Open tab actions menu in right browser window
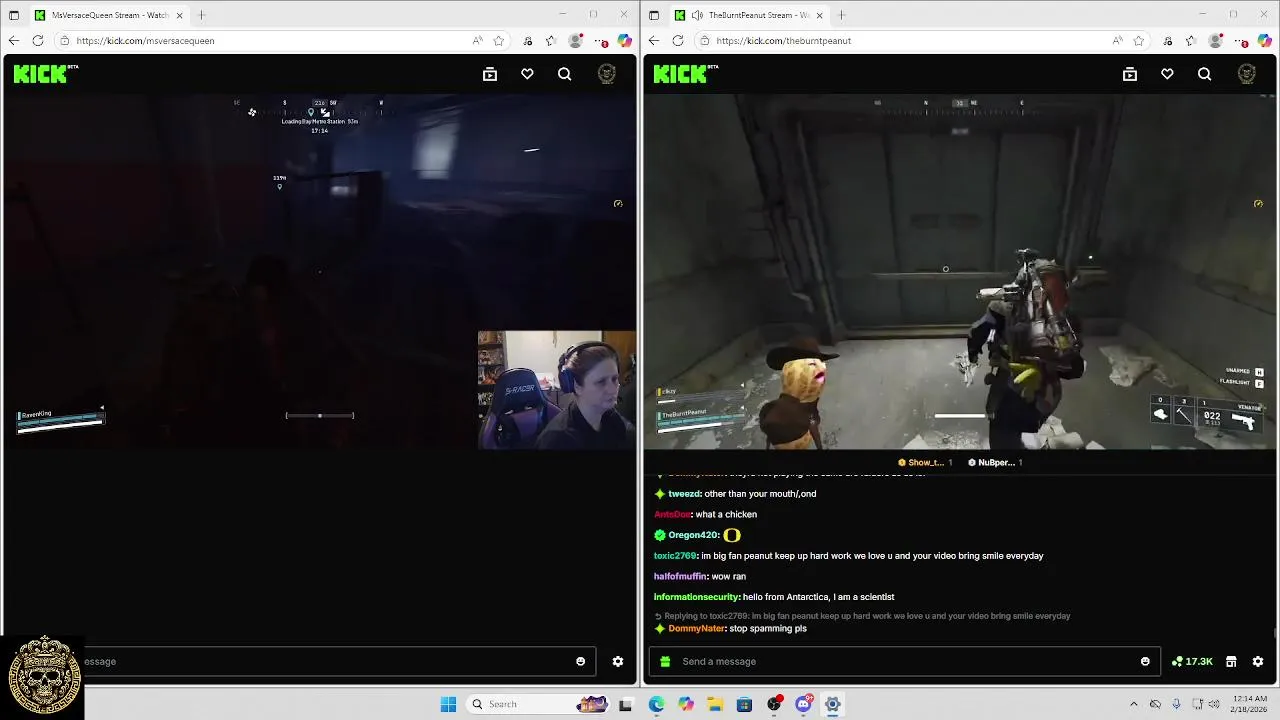 click(654, 15)
